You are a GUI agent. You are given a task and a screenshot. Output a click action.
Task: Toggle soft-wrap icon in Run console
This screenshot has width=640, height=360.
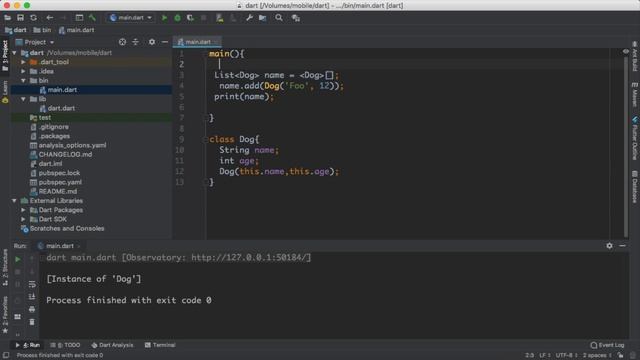point(32,284)
